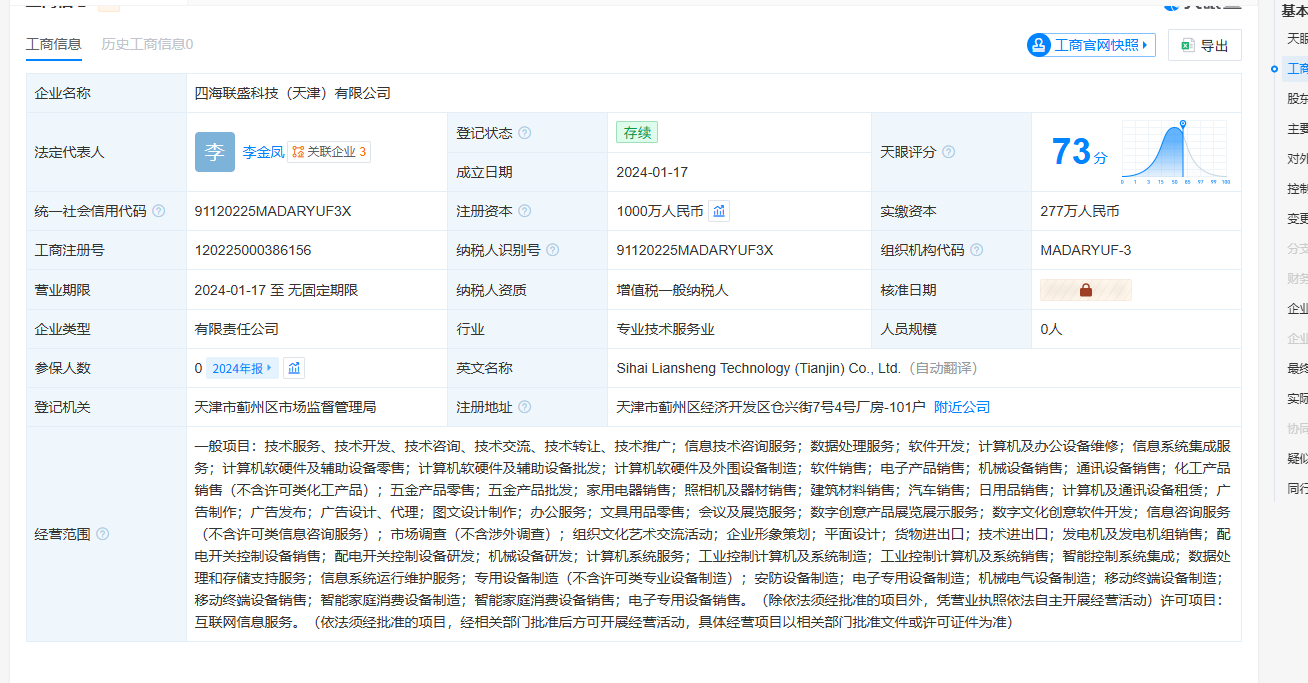1308x683 pixels.
Task: Click help icon next to 经营范围
Action: [102, 534]
